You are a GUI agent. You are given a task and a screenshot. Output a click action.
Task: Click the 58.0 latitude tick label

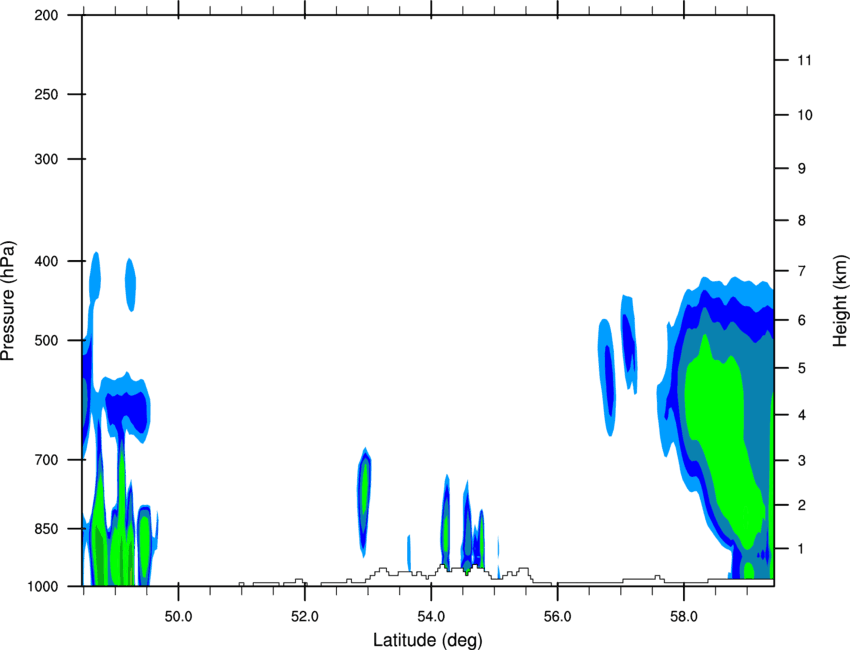coord(685,617)
